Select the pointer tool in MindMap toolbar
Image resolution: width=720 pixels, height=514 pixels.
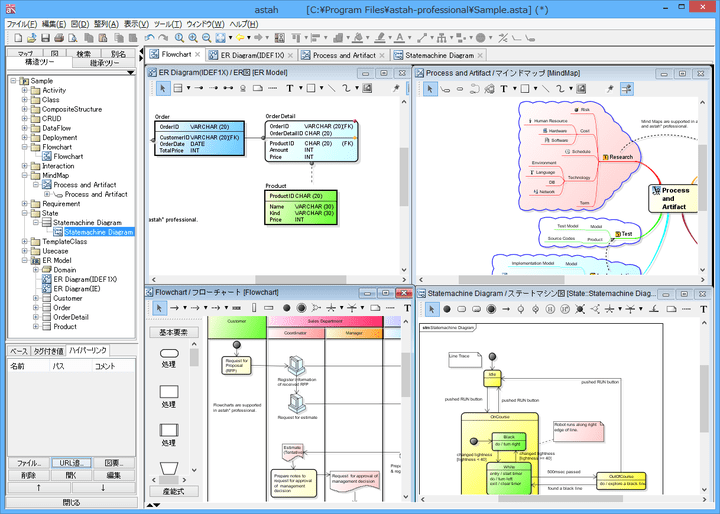[430, 88]
